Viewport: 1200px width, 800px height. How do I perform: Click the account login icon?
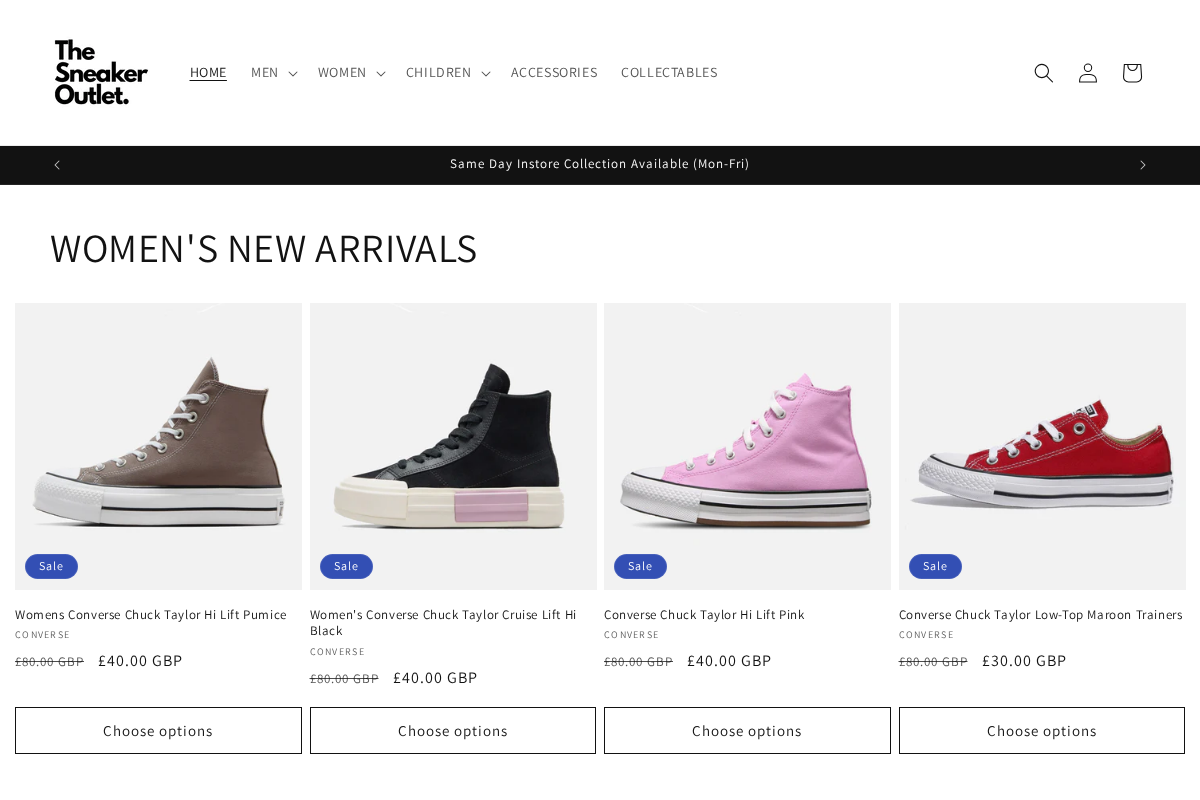[1087, 72]
